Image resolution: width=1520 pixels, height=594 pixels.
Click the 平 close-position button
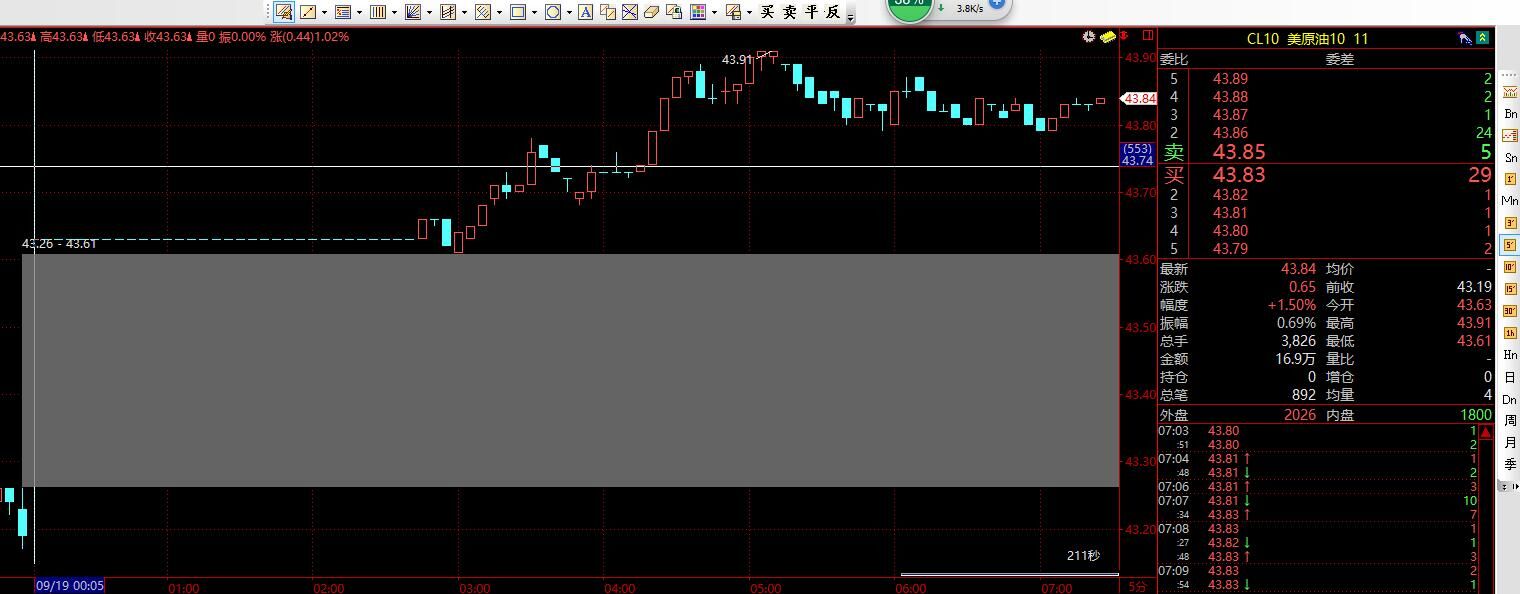[811, 12]
